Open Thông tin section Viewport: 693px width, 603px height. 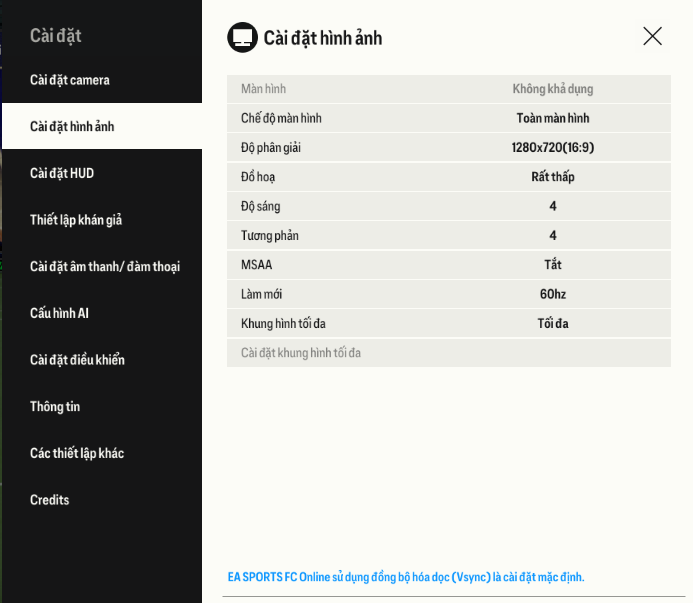pos(55,407)
